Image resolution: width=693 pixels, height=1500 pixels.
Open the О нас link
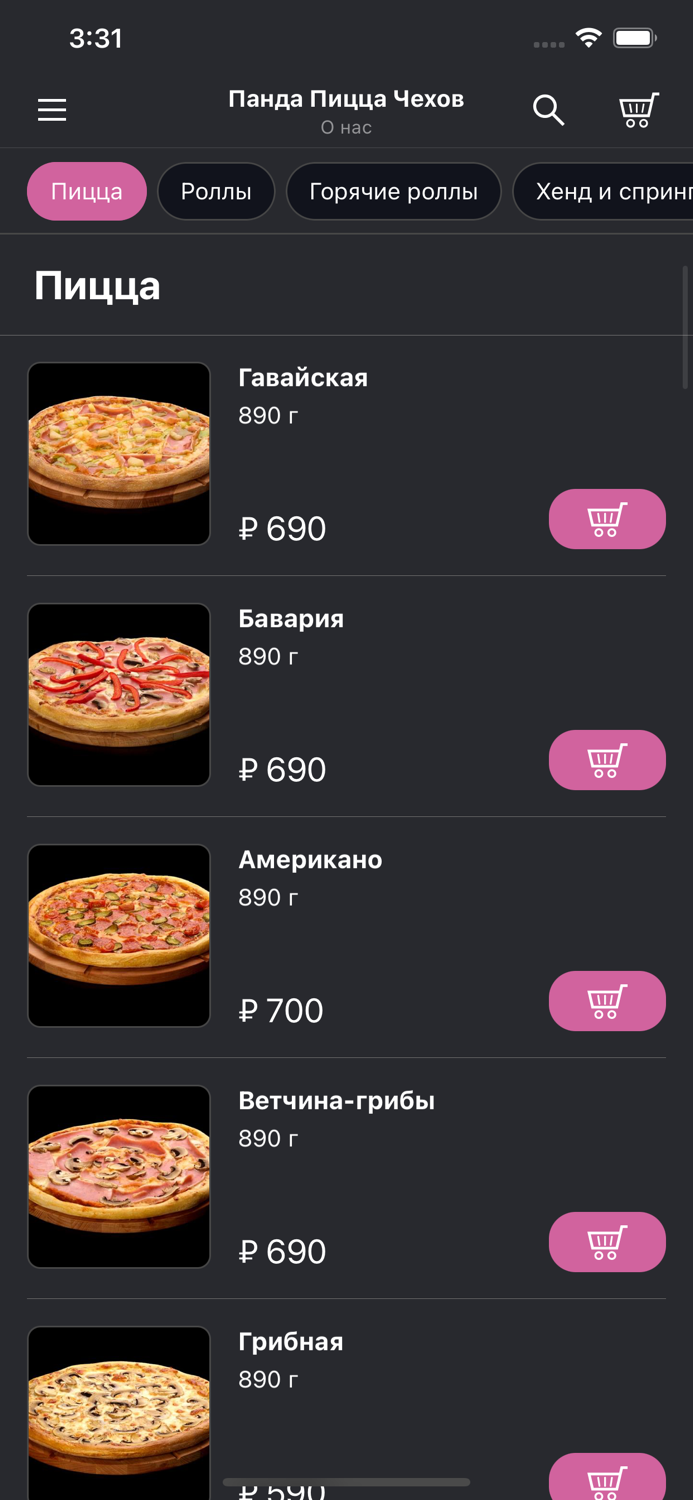pos(346,127)
